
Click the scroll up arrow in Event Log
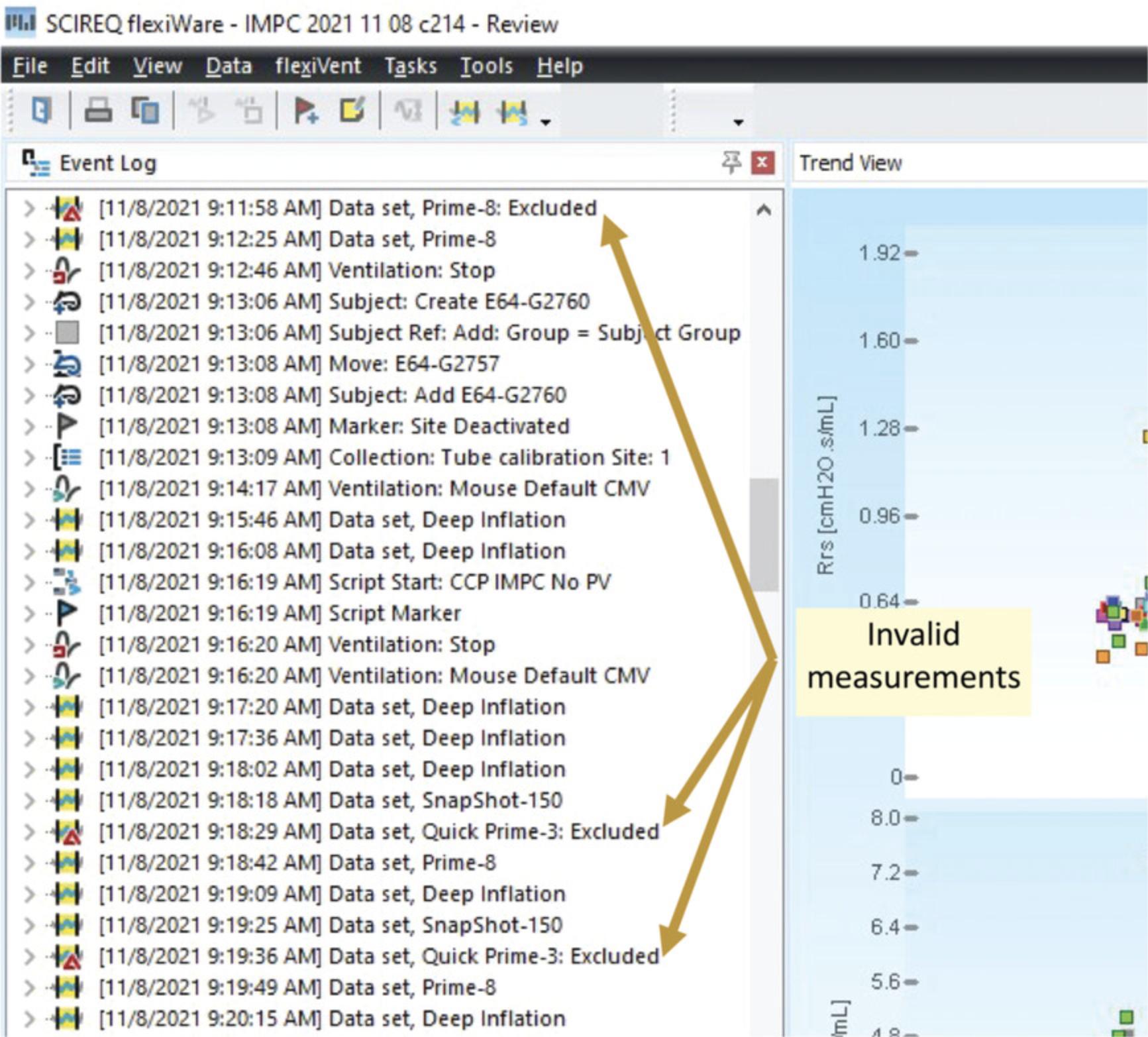point(764,210)
